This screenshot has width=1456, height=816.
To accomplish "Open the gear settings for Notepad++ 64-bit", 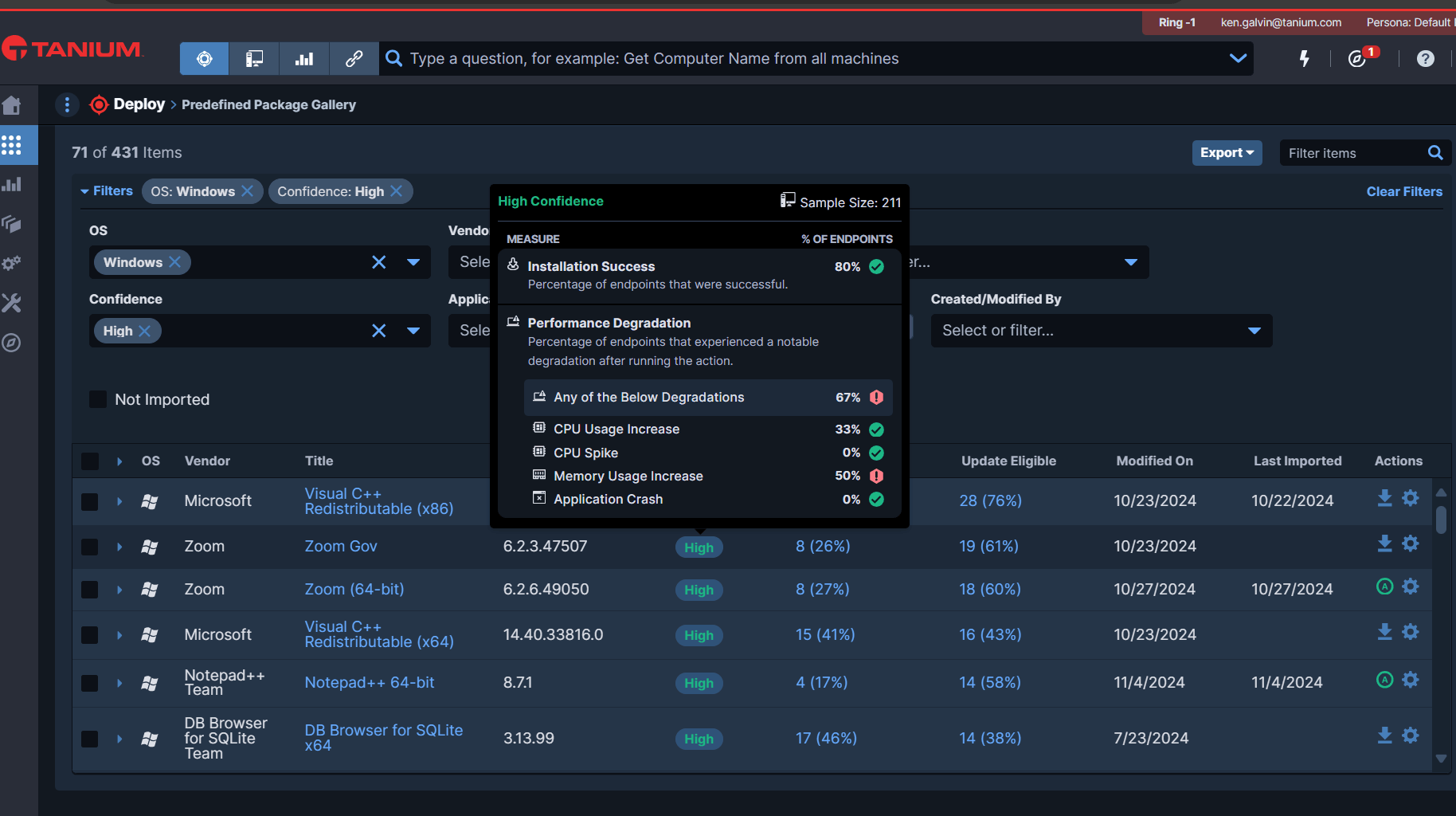I will [x=1411, y=680].
